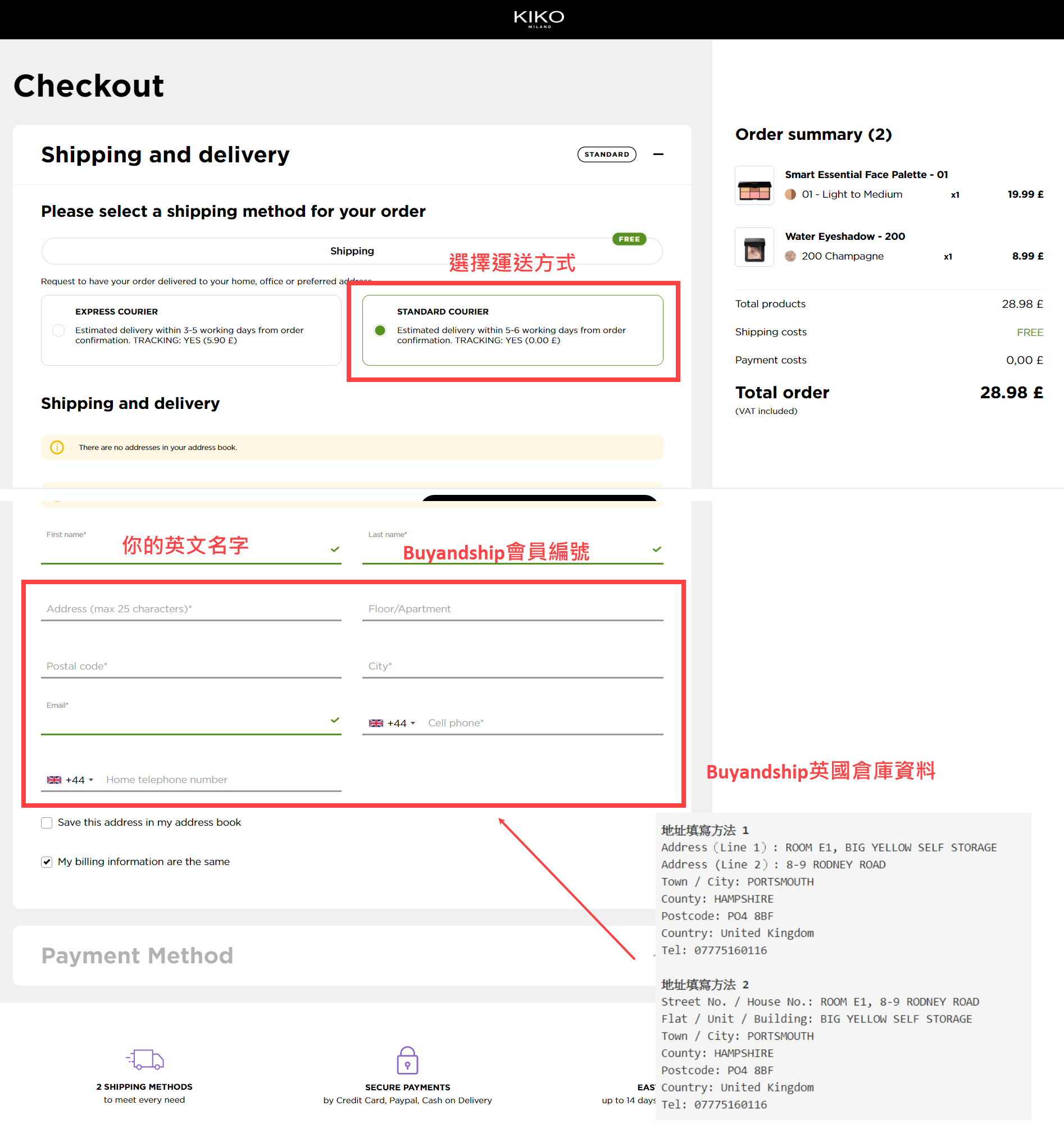
Task: Select the Express Courier radio option
Action: [x=58, y=330]
